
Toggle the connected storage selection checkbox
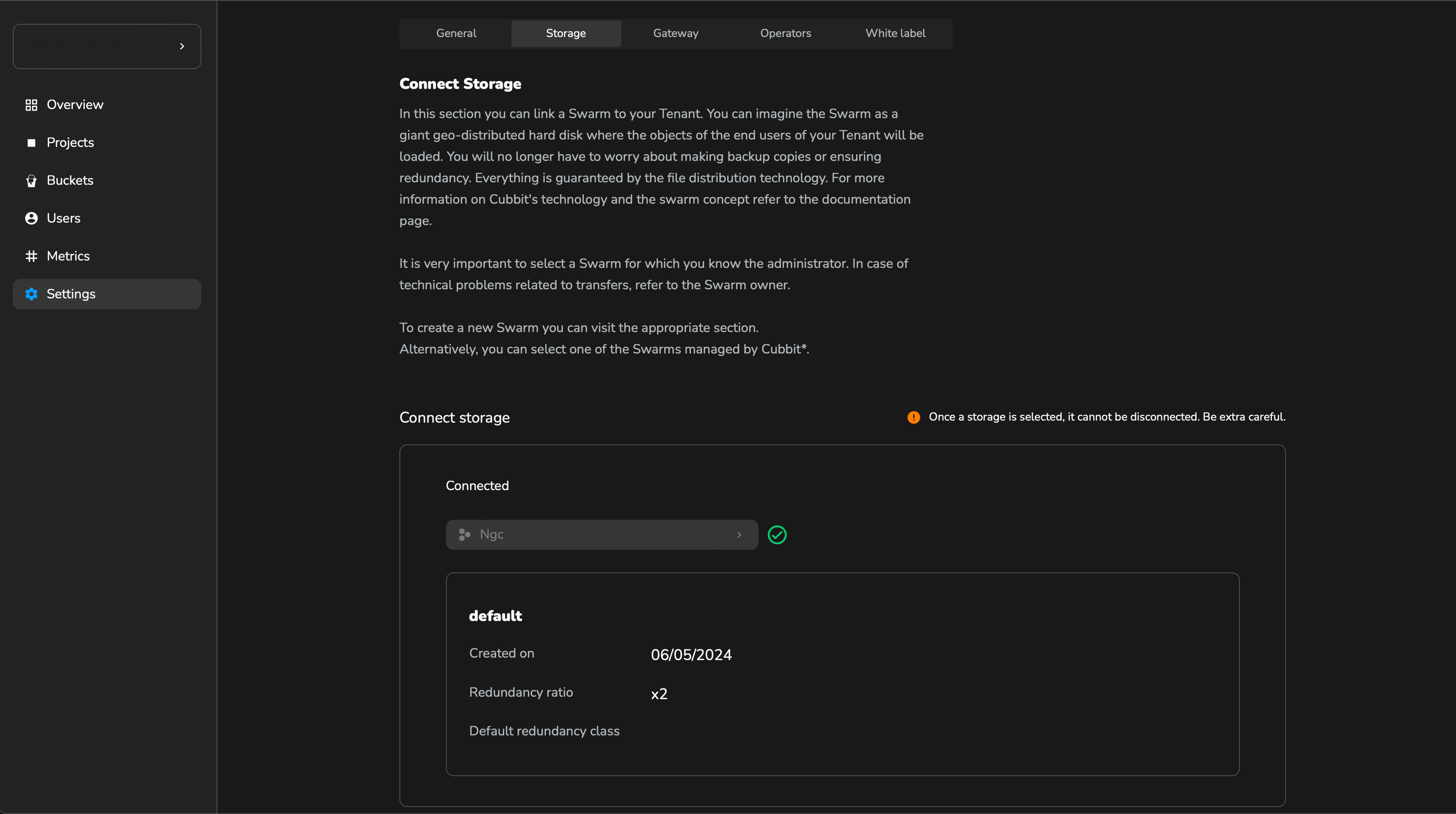coord(778,534)
